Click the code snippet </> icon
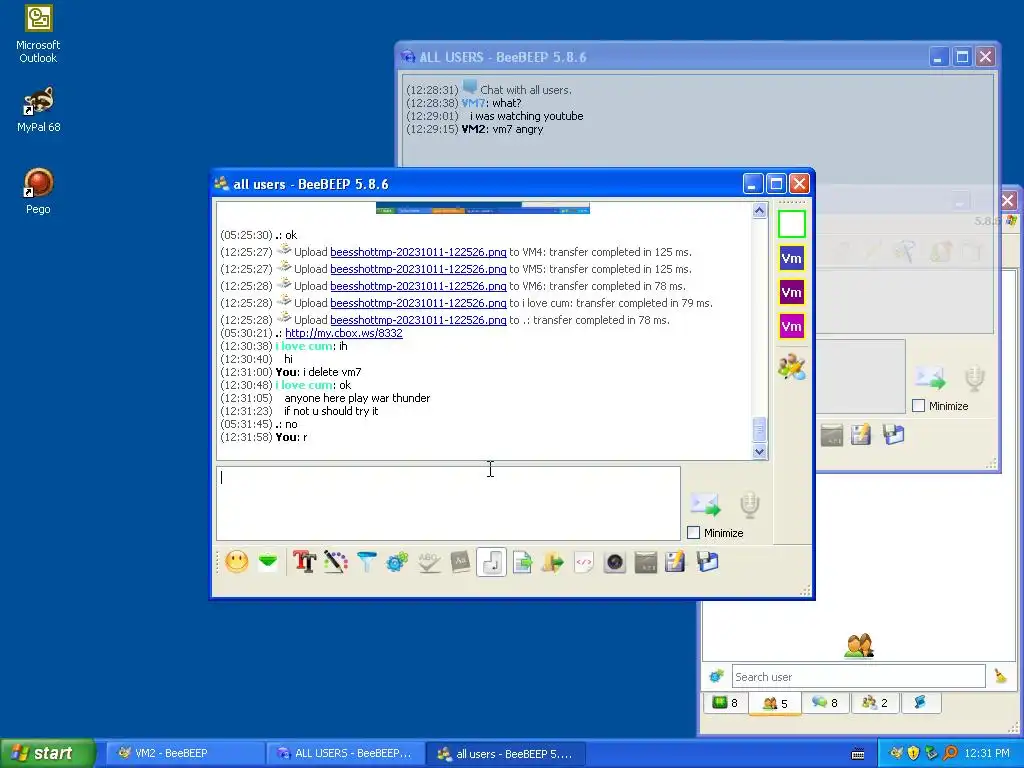1024x768 pixels. point(583,562)
